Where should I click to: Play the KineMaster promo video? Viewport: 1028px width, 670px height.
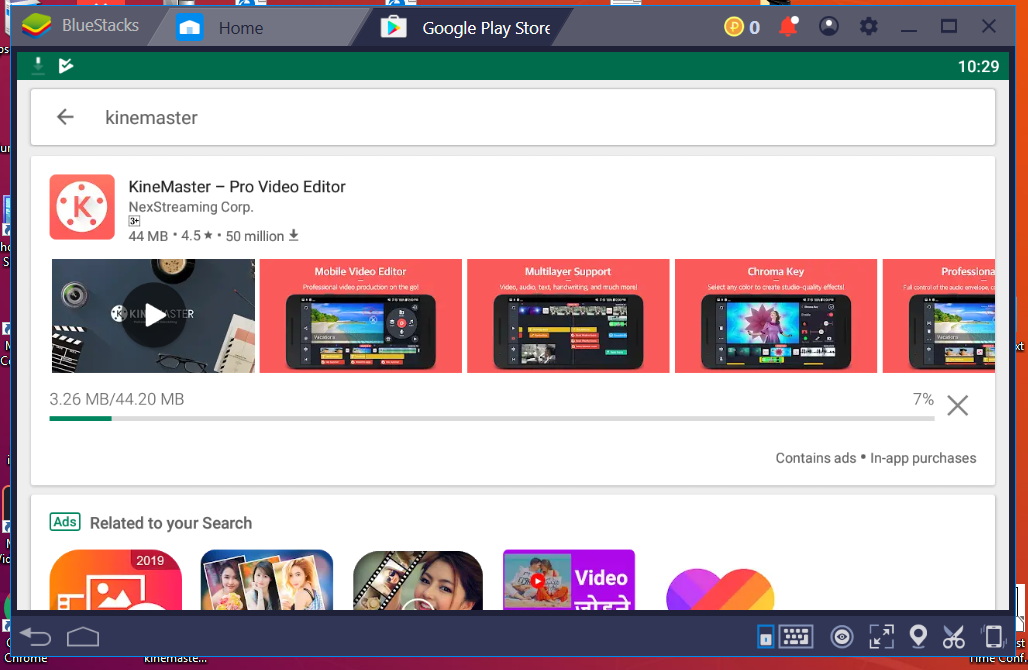[x=153, y=315]
